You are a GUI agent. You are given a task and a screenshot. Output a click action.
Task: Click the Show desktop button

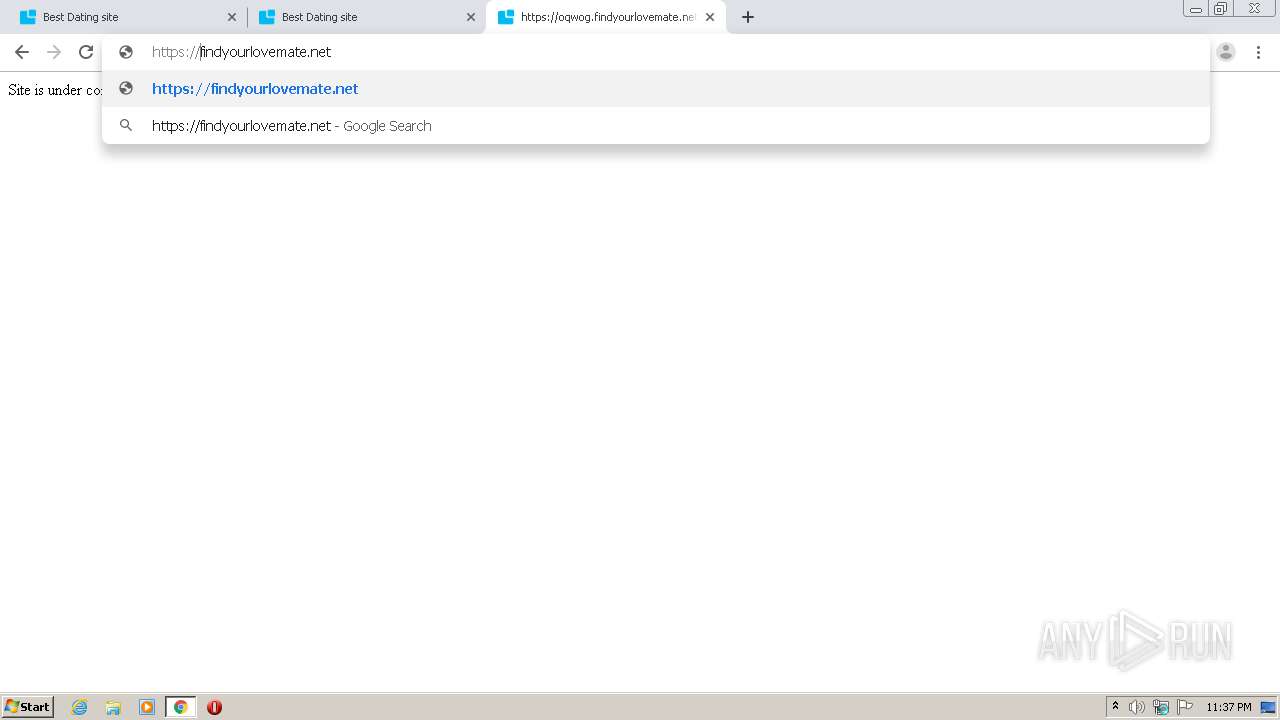[x=1269, y=707]
